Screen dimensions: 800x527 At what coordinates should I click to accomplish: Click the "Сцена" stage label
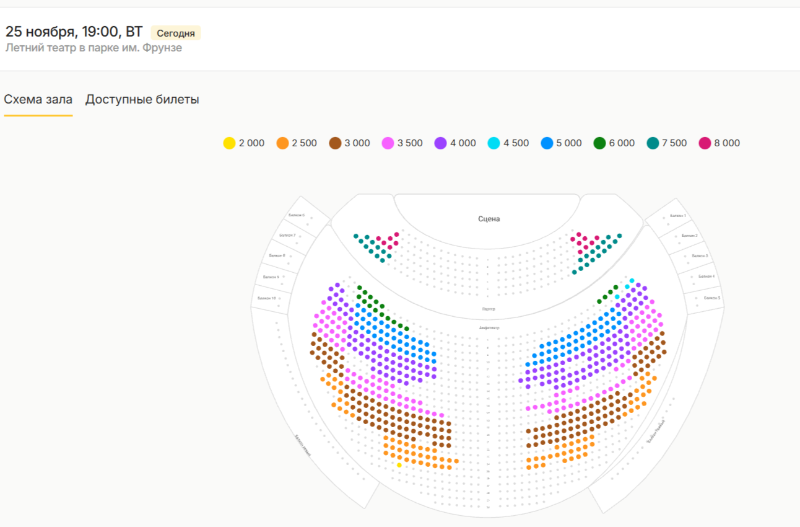click(x=488, y=218)
